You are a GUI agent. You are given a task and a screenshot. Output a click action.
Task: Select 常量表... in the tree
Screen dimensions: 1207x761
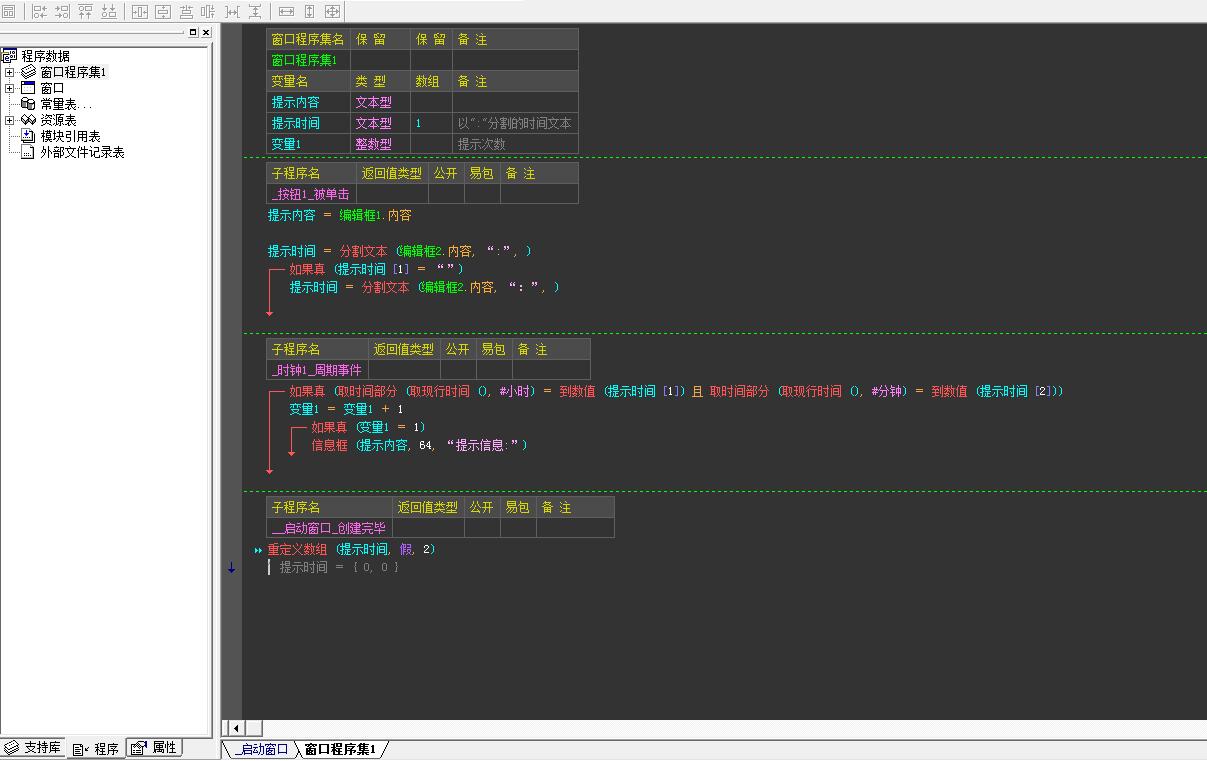click(66, 104)
